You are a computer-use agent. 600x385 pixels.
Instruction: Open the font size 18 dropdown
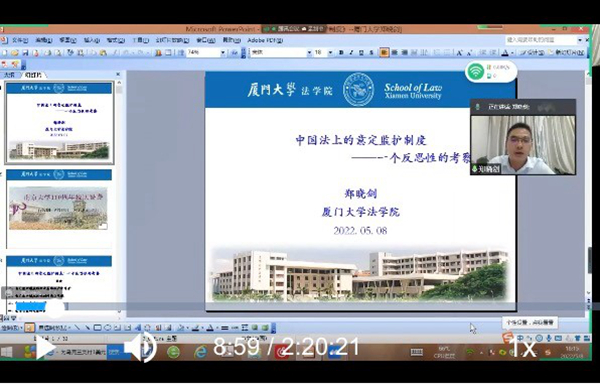click(x=330, y=53)
